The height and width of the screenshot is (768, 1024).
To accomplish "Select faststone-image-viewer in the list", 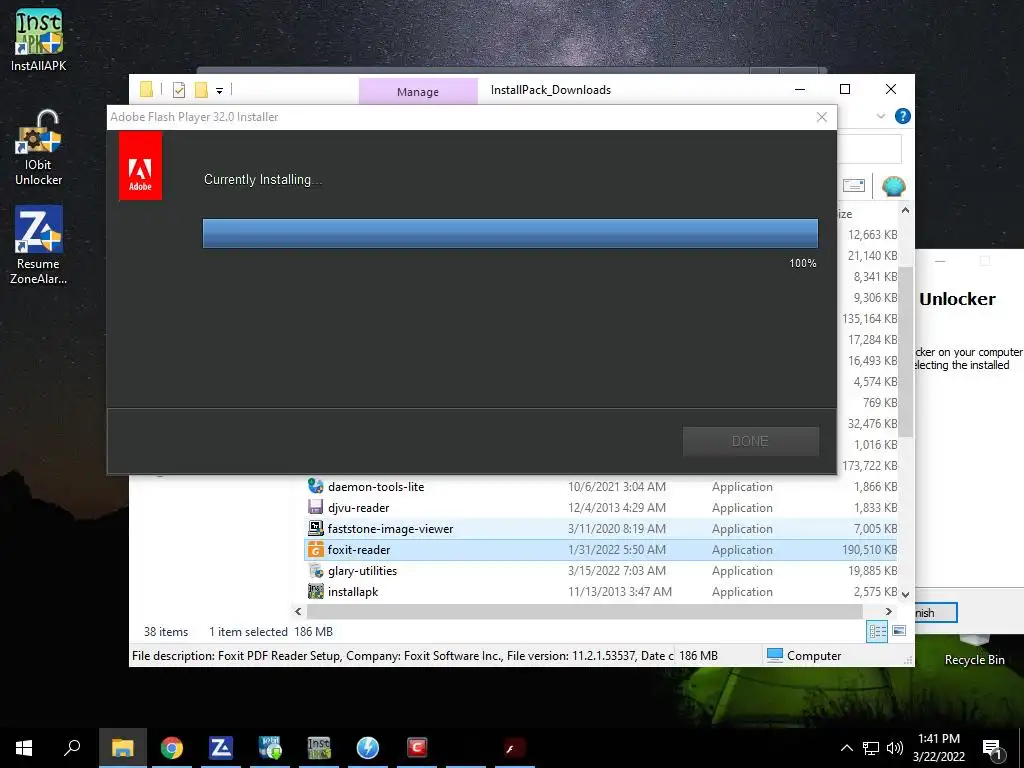I will 390,528.
